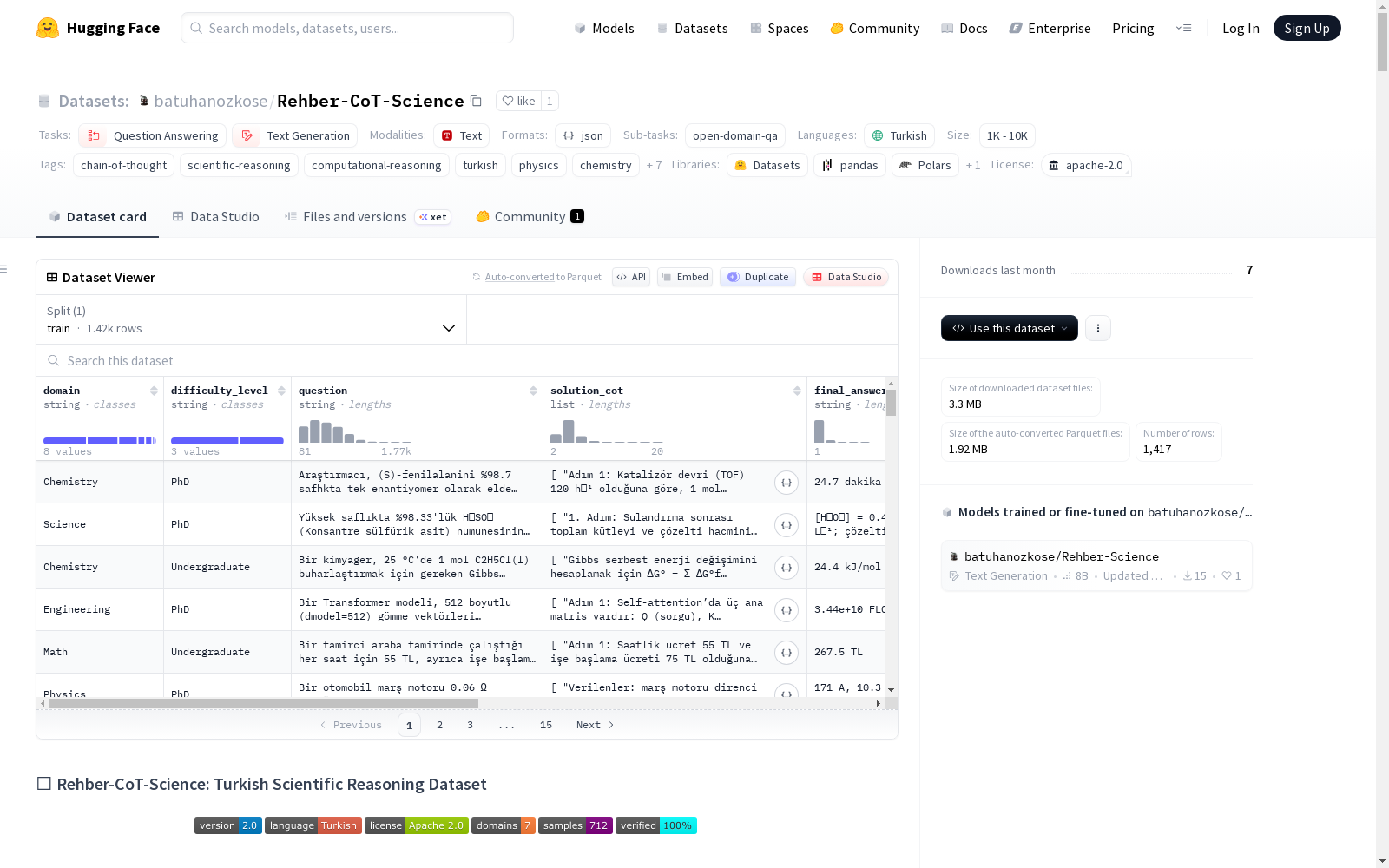Expand the Math row solution_cot cell
The width and height of the screenshot is (1389, 868).
[787, 653]
